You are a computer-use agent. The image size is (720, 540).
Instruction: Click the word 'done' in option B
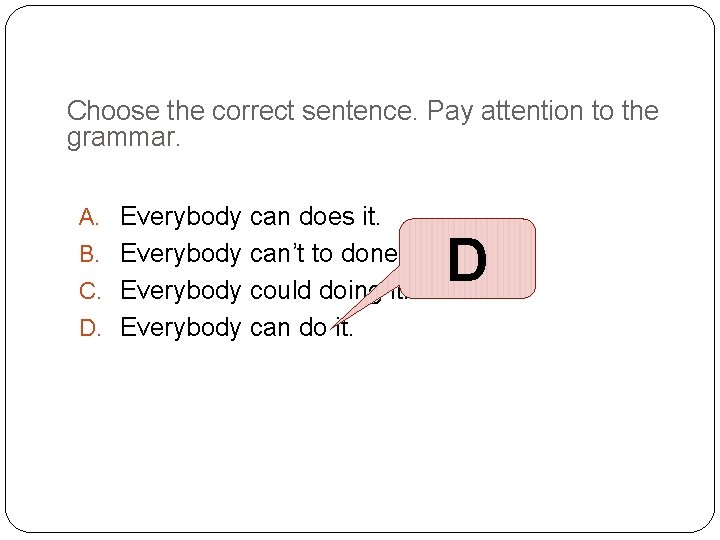tap(369, 253)
